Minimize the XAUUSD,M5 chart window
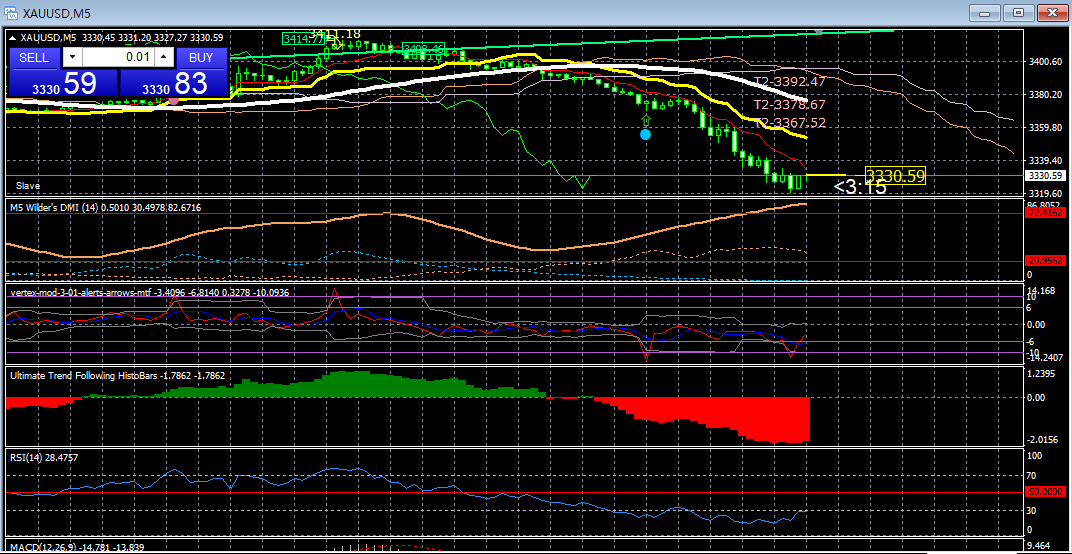This screenshot has width=1072, height=554. (x=984, y=12)
